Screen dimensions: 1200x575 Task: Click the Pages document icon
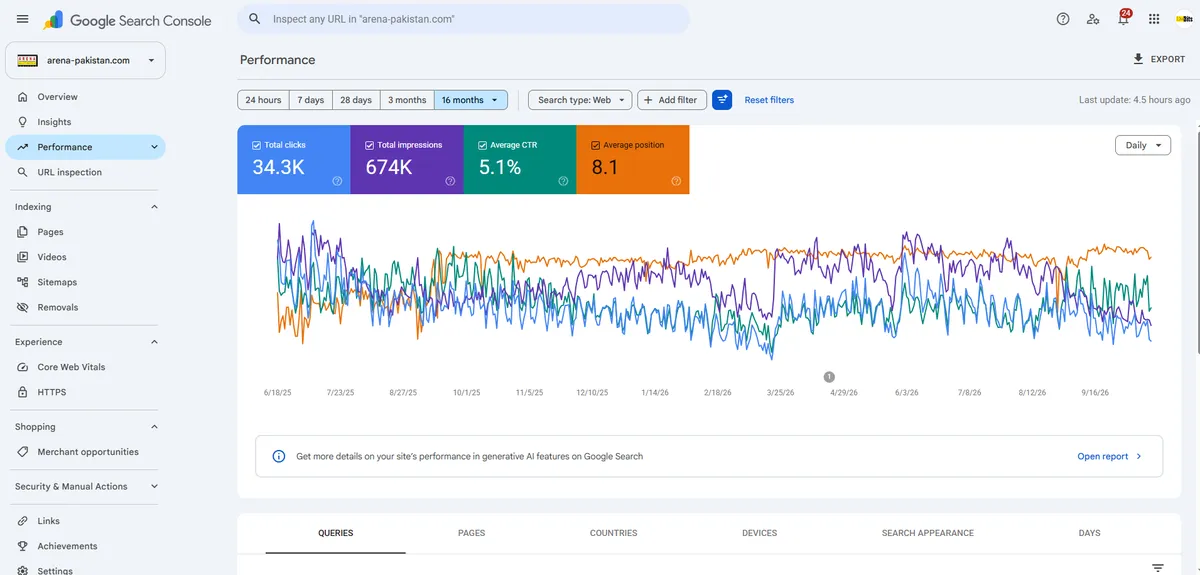[x=23, y=232]
